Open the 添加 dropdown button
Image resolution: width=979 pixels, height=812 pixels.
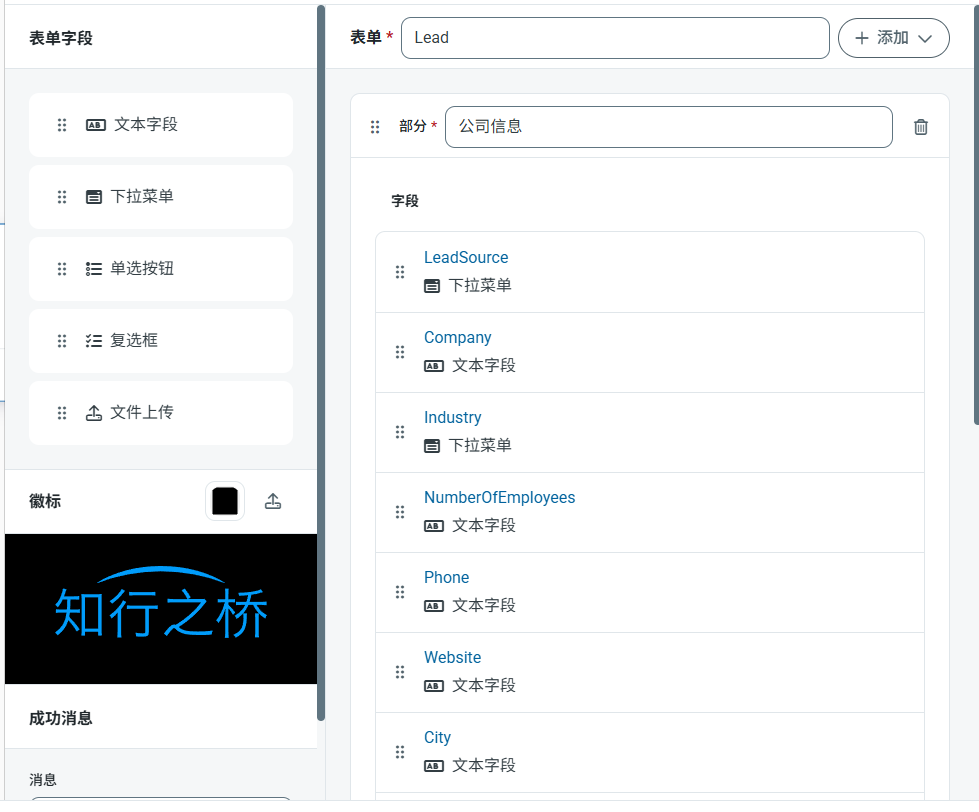pos(893,38)
